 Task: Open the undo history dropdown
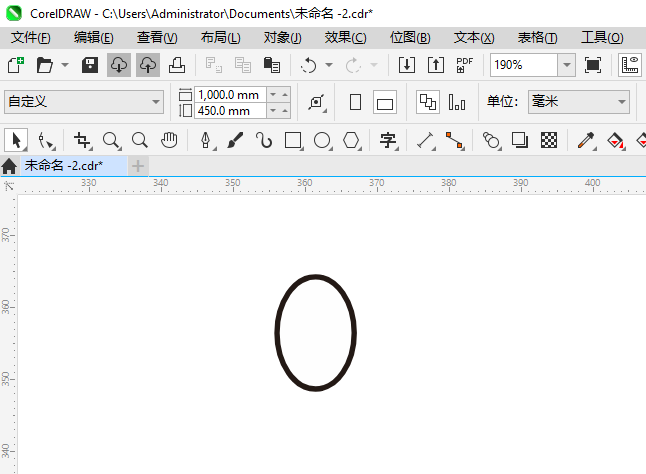329,65
